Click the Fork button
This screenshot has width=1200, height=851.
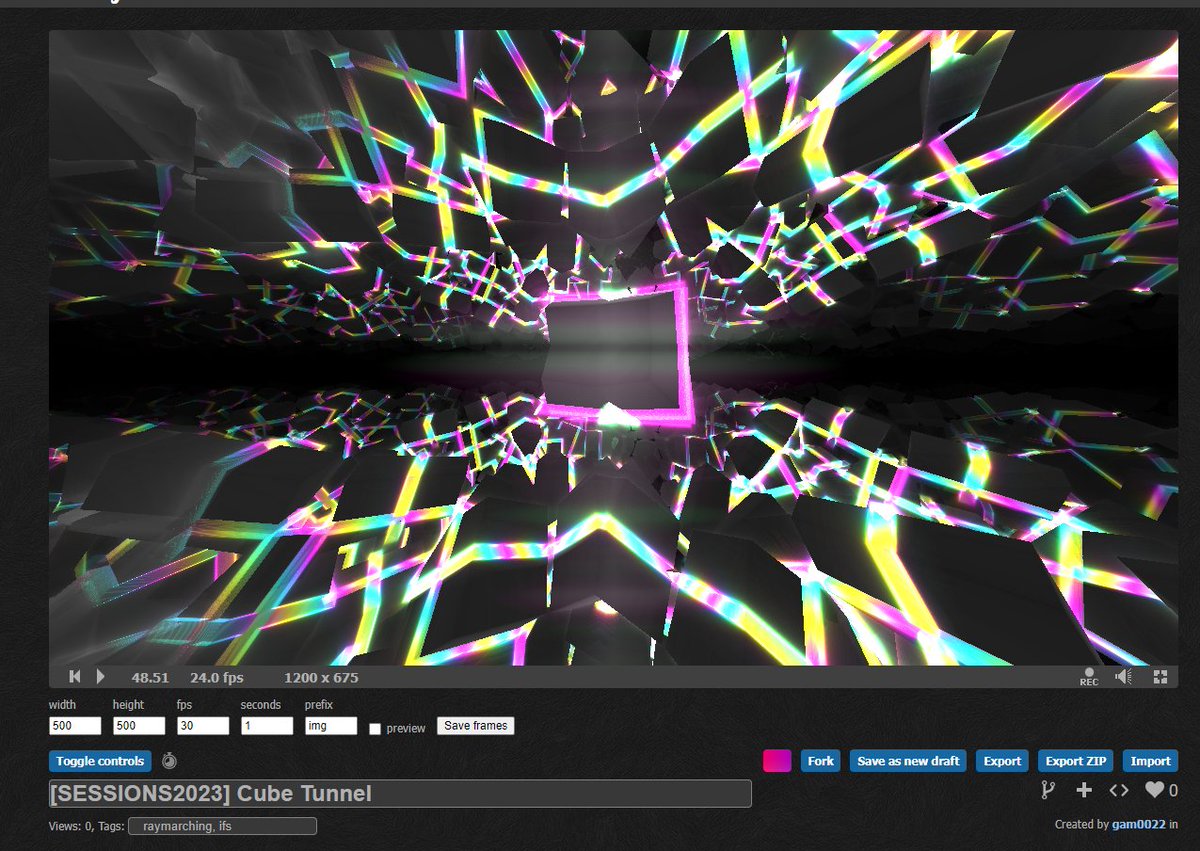821,761
